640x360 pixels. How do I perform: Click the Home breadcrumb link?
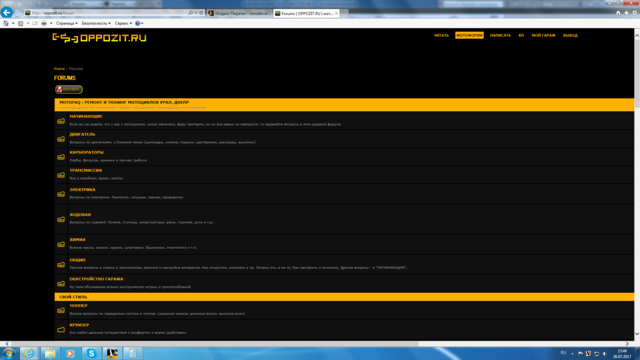pyautogui.click(x=59, y=69)
